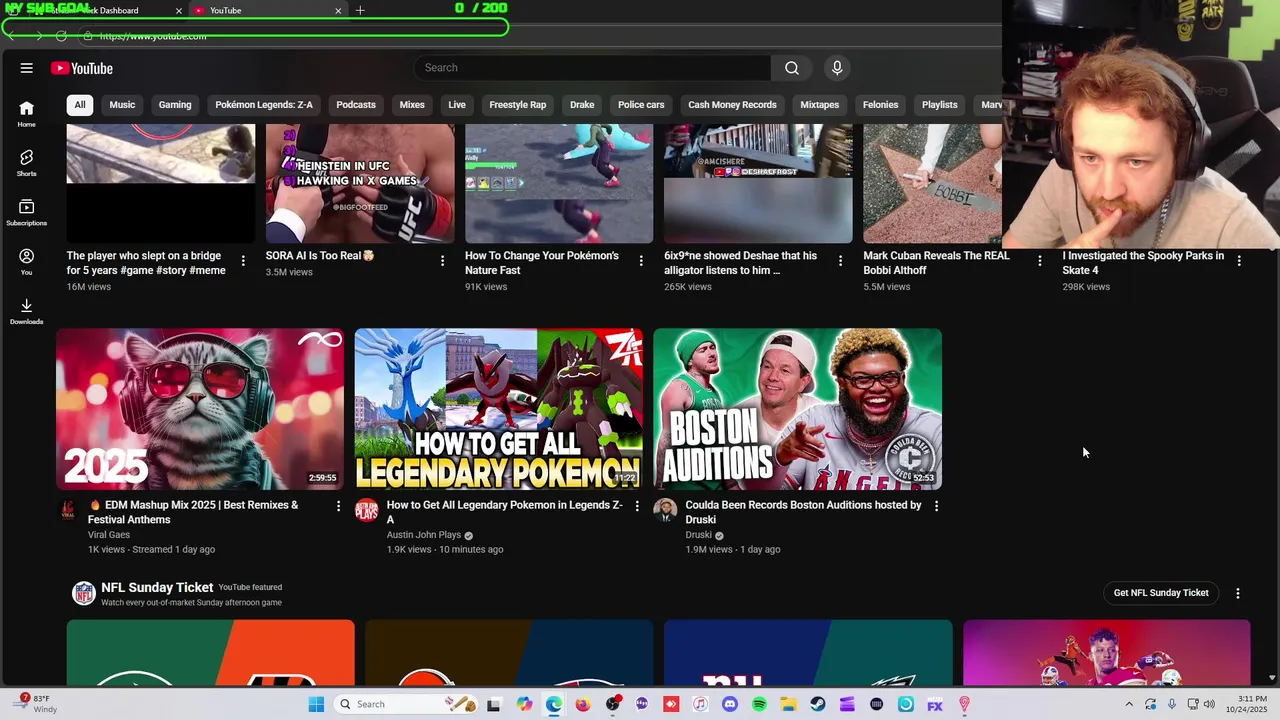
Task: Open 'How to Get All Legendary Pokemon' title
Action: coord(504,512)
